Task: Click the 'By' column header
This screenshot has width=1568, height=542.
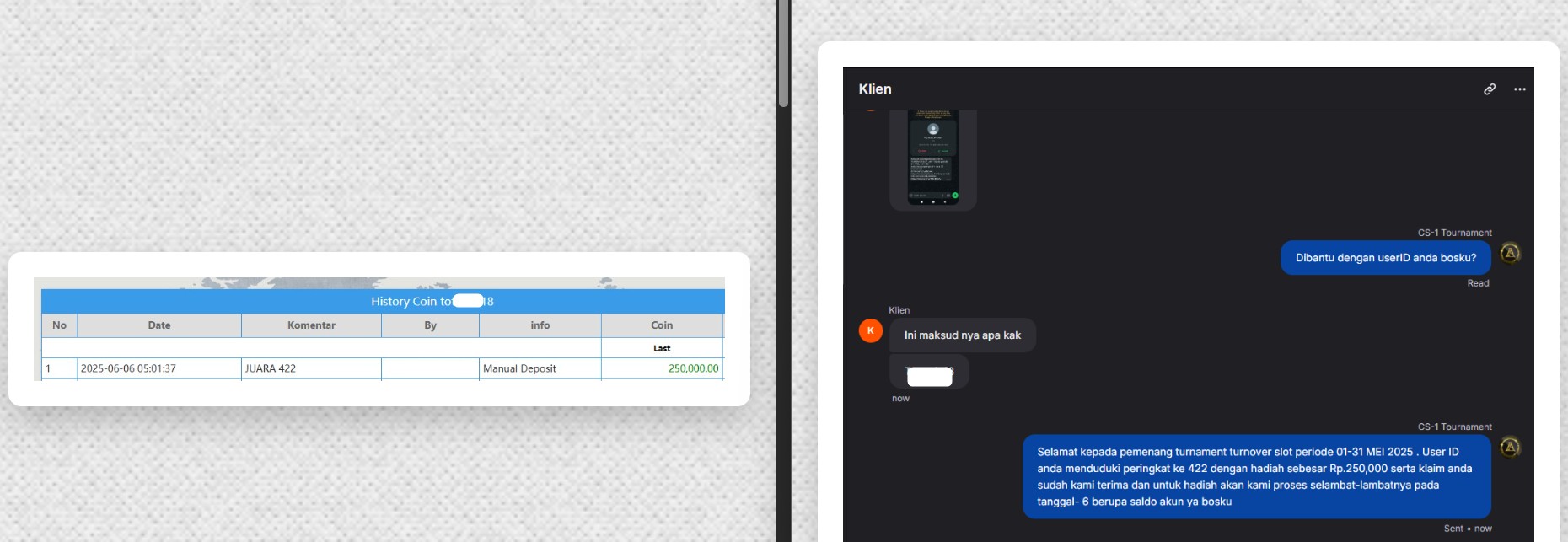Action: tap(430, 325)
